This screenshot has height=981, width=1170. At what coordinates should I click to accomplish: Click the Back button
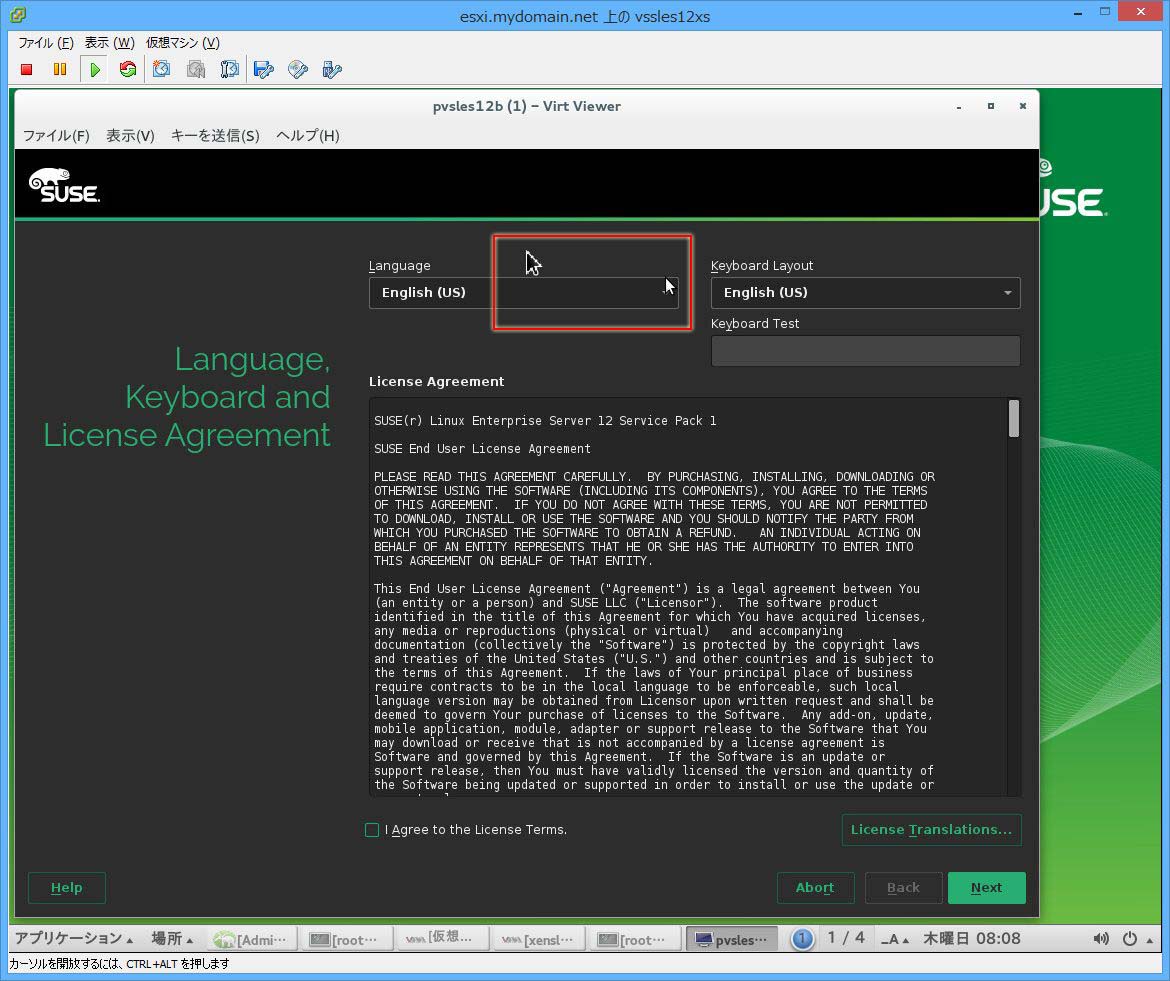click(903, 888)
